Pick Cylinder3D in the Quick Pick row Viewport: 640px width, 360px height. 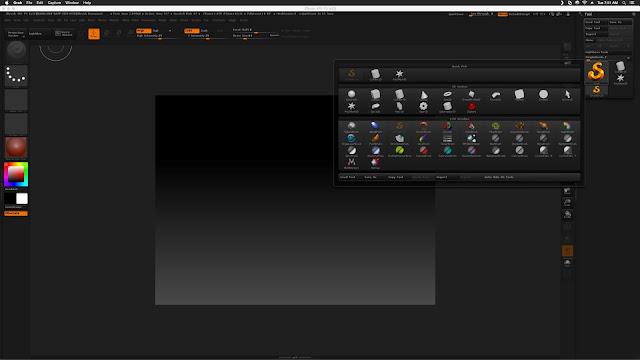pyautogui.click(x=375, y=74)
